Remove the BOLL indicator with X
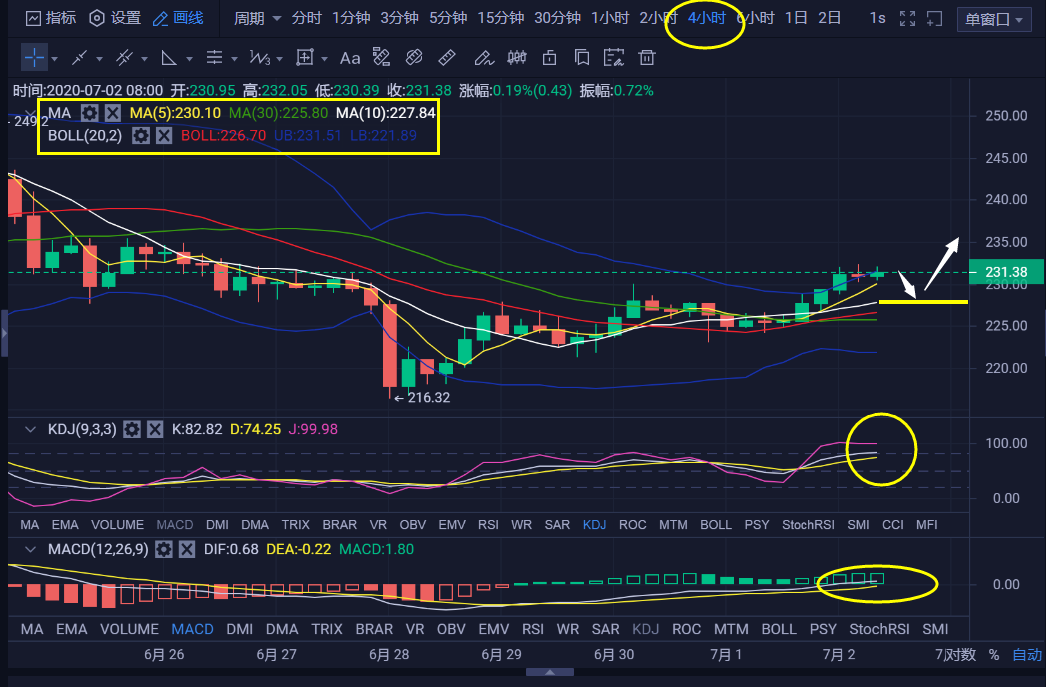The width and height of the screenshot is (1046, 687). [164, 136]
